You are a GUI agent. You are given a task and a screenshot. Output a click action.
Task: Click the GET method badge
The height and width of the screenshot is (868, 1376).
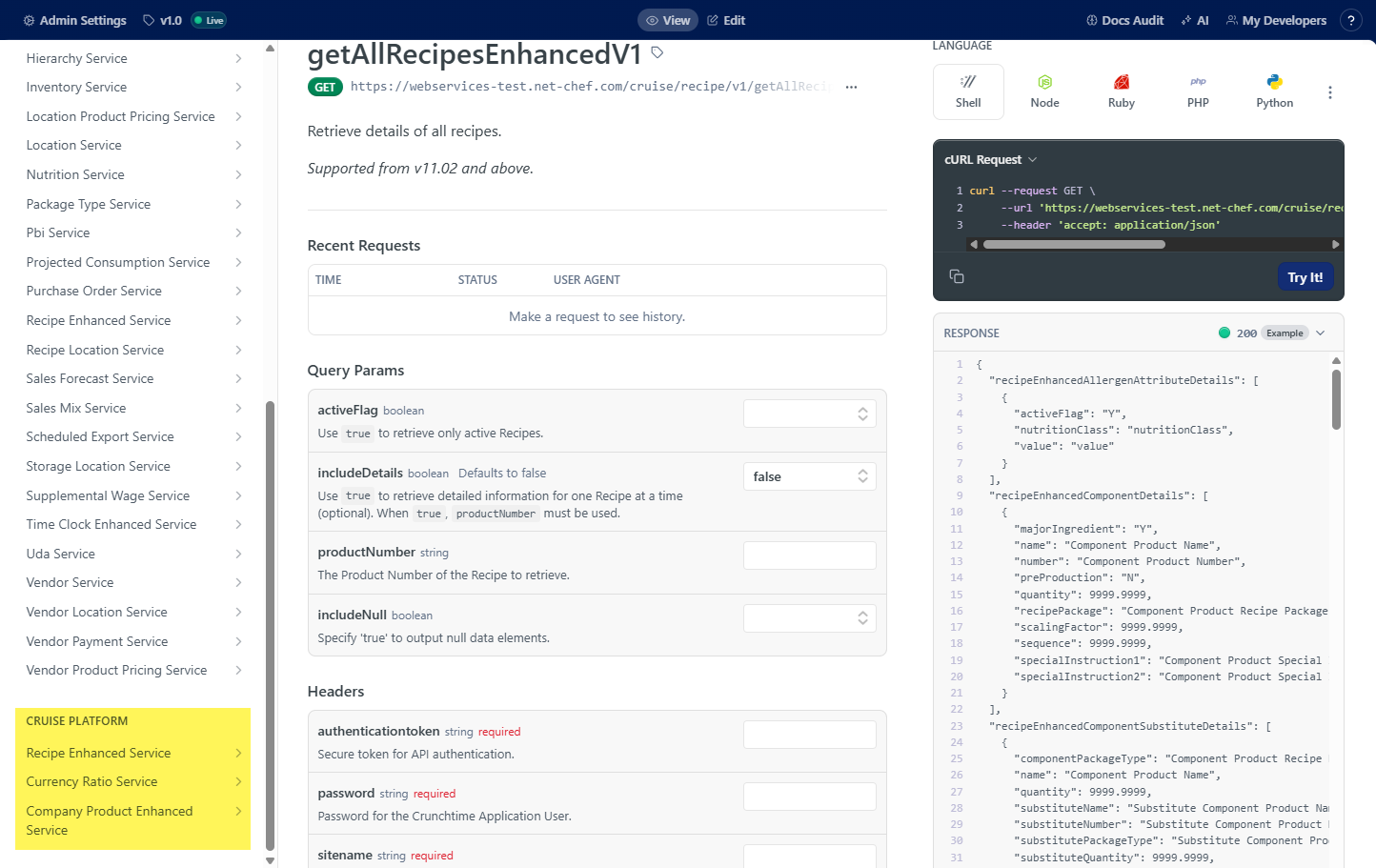tap(325, 88)
